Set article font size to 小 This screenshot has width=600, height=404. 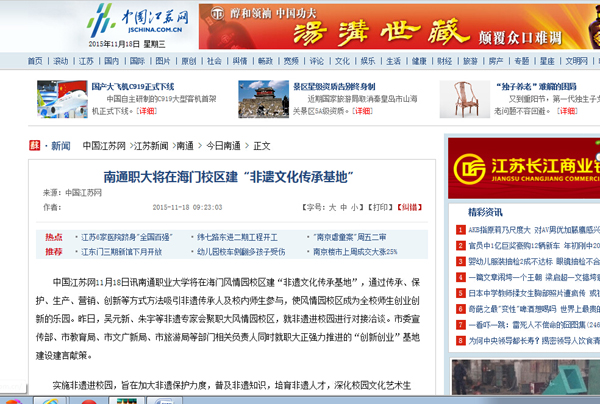click(x=355, y=207)
